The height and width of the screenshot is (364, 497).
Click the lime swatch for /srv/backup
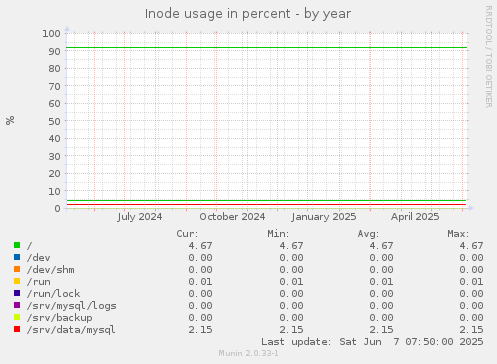click(x=17, y=317)
